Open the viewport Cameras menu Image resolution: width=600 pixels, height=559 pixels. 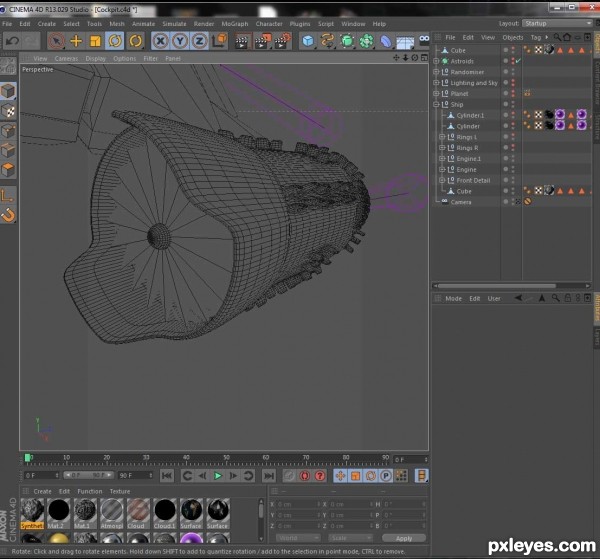coord(66,59)
